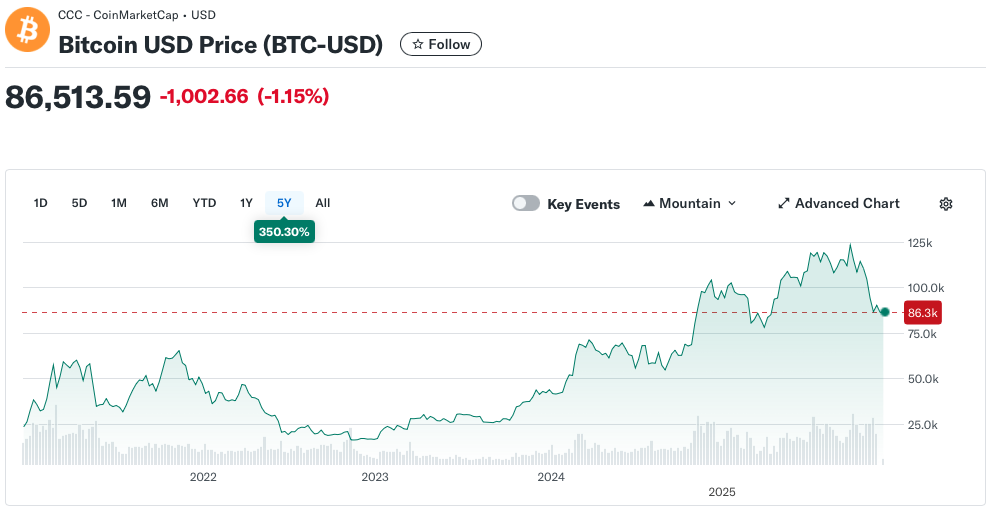This screenshot has width=998, height=514.
Task: Switch chart to YTD range
Action: click(x=204, y=203)
